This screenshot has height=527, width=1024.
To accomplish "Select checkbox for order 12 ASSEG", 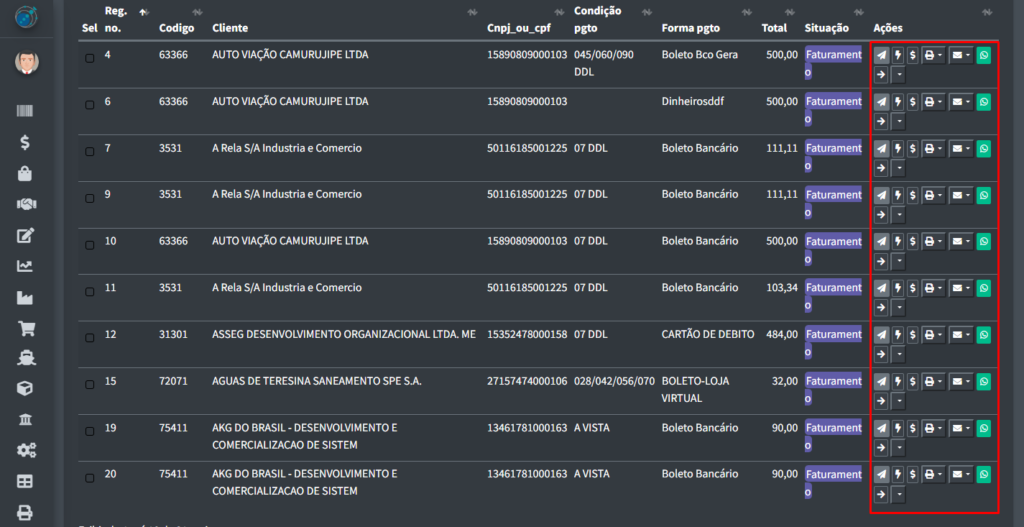I will [89, 338].
